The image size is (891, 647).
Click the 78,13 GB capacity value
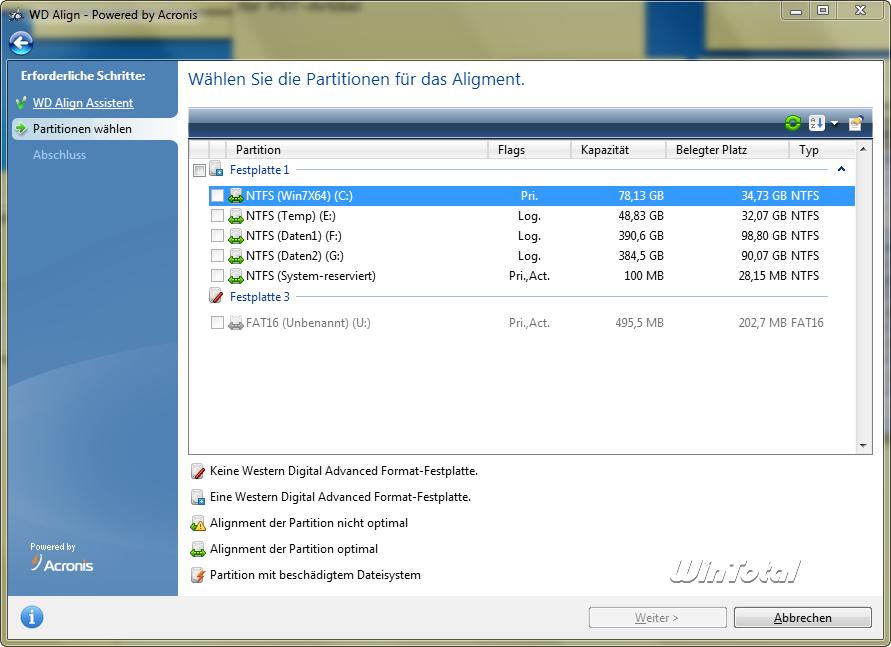coord(641,196)
